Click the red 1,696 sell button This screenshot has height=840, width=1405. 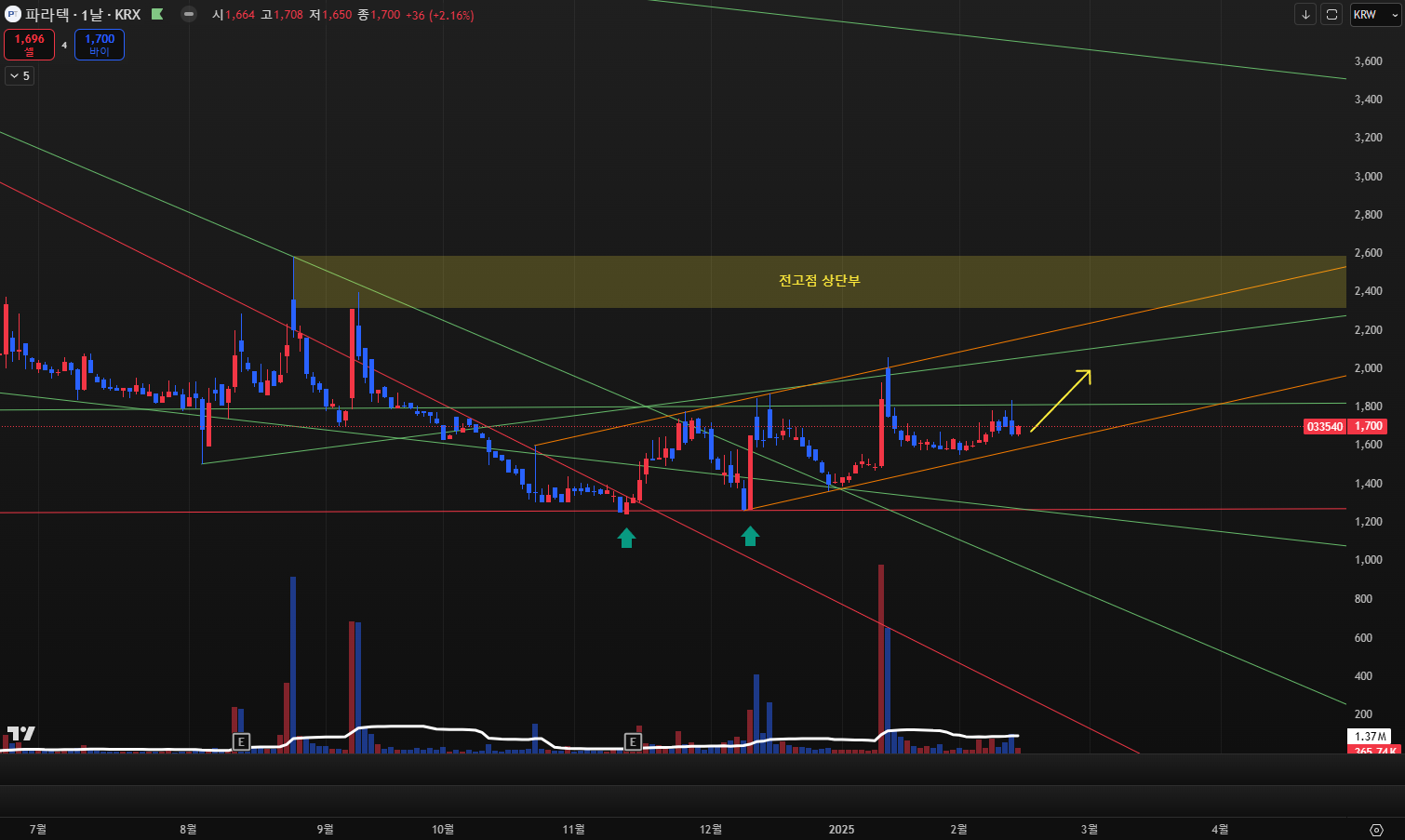30,45
